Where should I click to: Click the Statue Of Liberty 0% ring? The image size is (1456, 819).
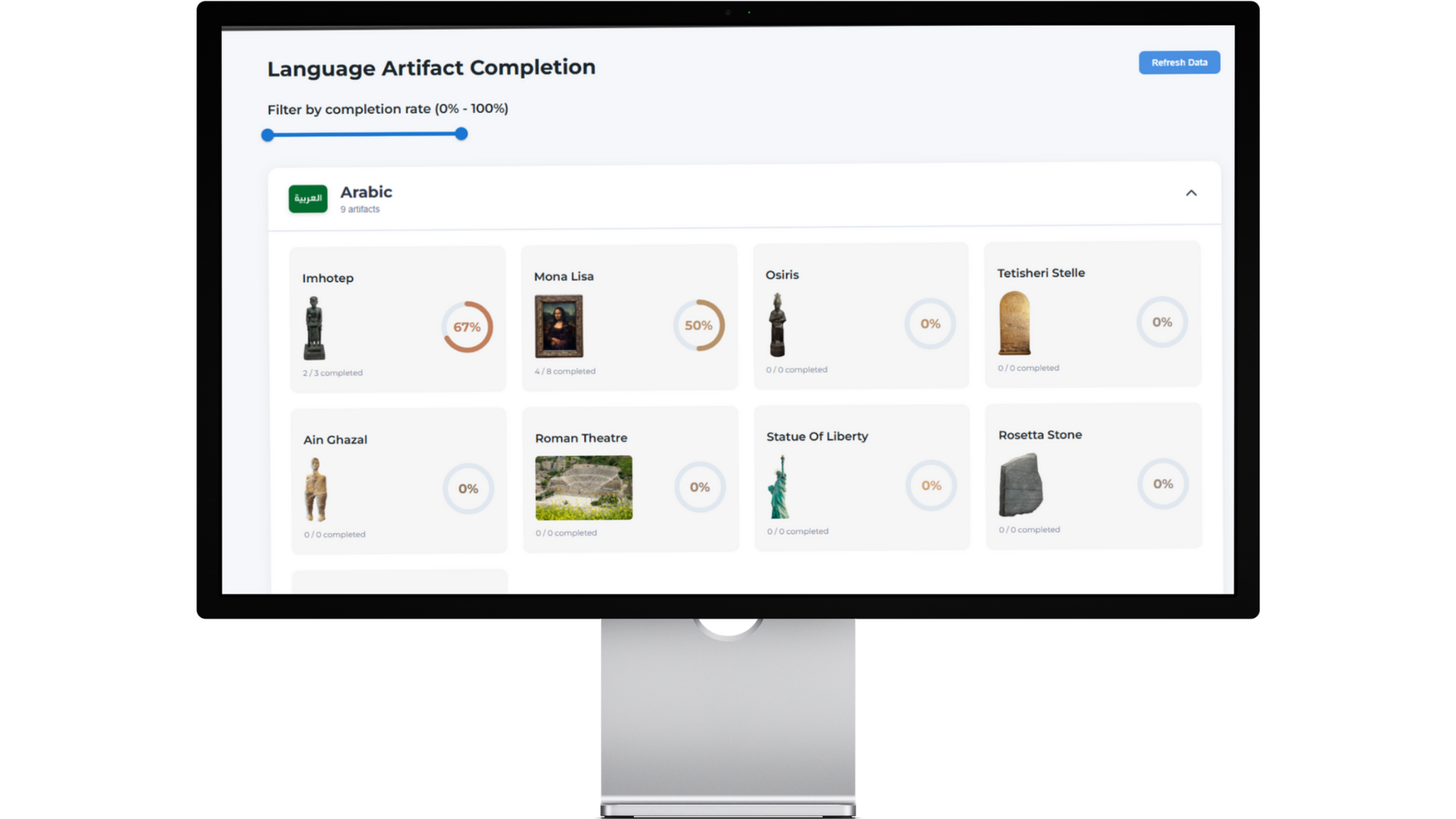pos(930,485)
